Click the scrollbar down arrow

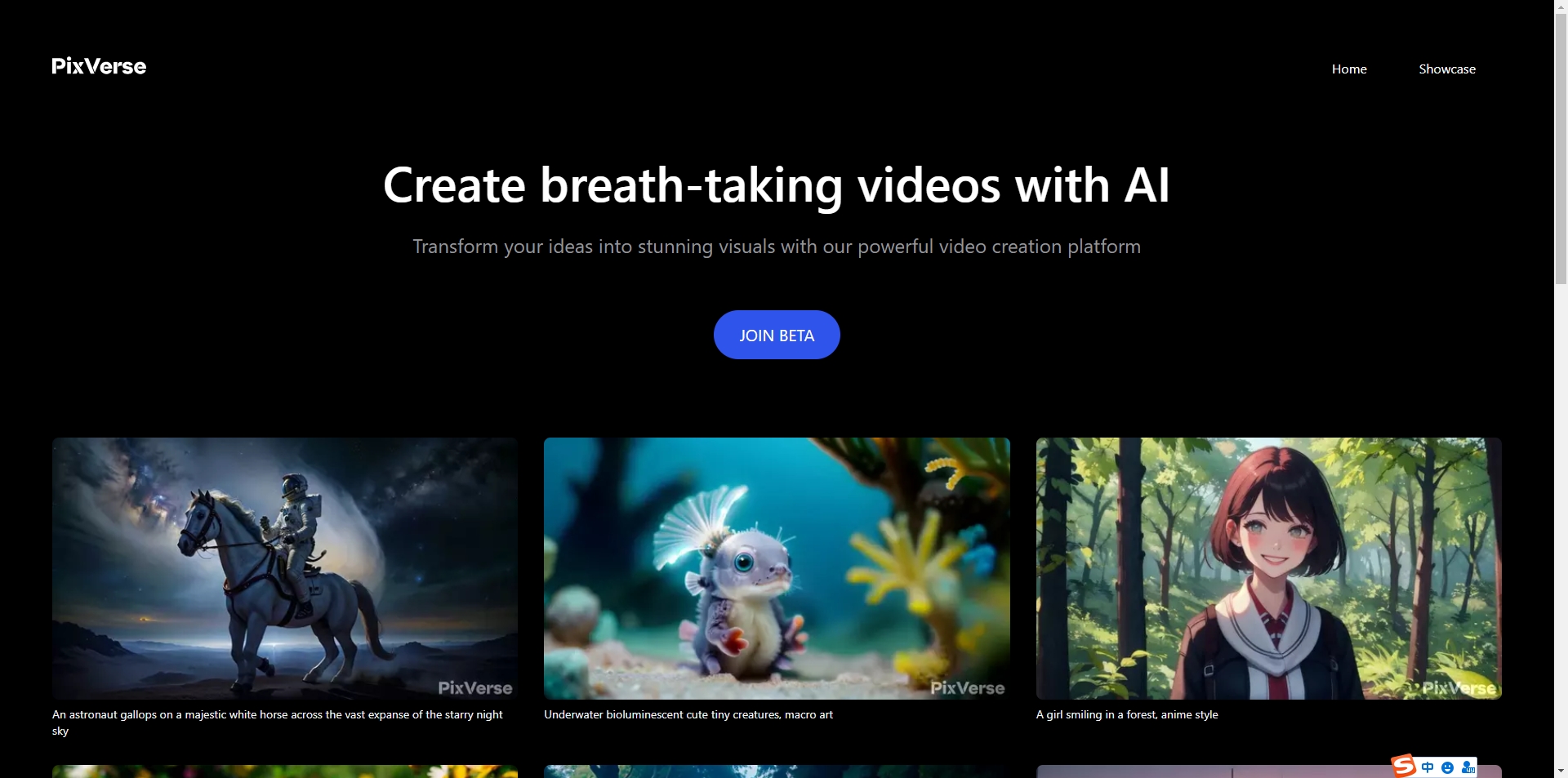[1561, 770]
